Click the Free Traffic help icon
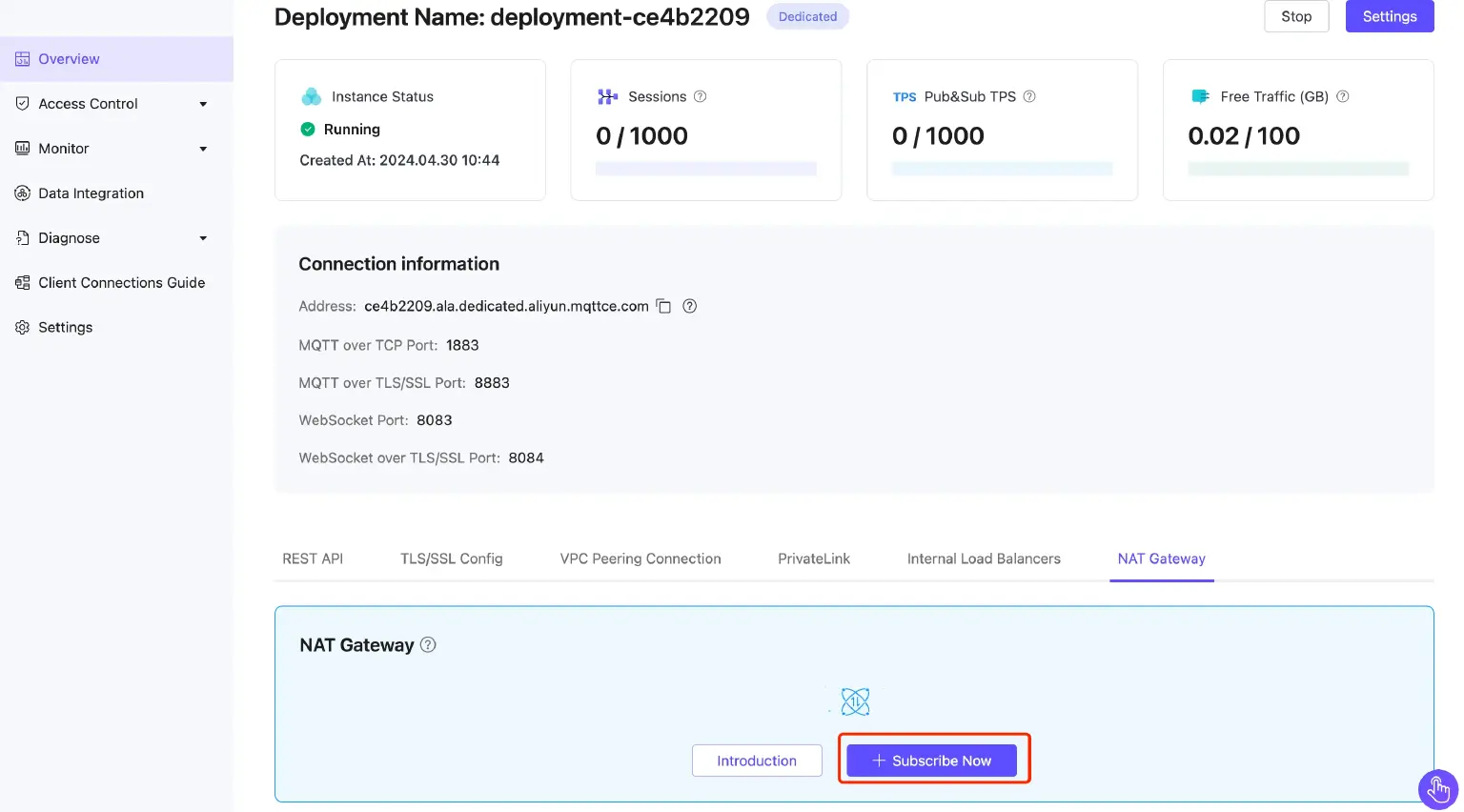Viewport: 1464px width, 812px height. [x=1343, y=96]
